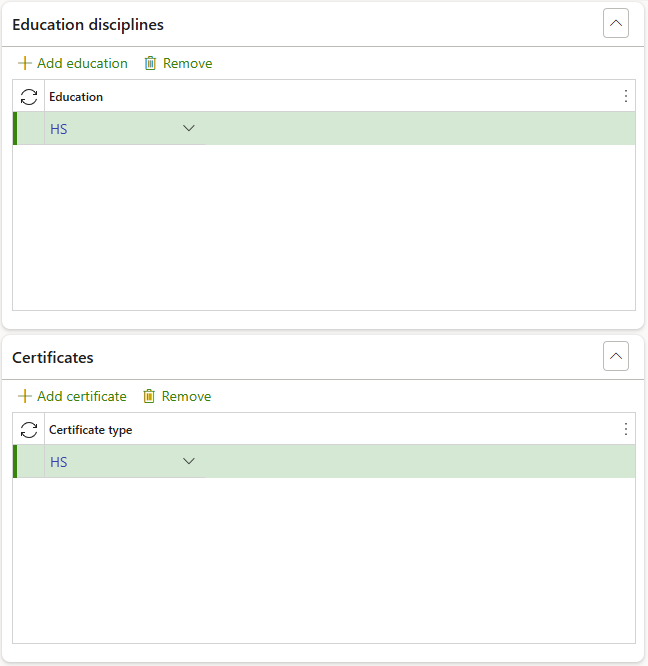Refresh the Education grid
This screenshot has width=648, height=666.
29,97
